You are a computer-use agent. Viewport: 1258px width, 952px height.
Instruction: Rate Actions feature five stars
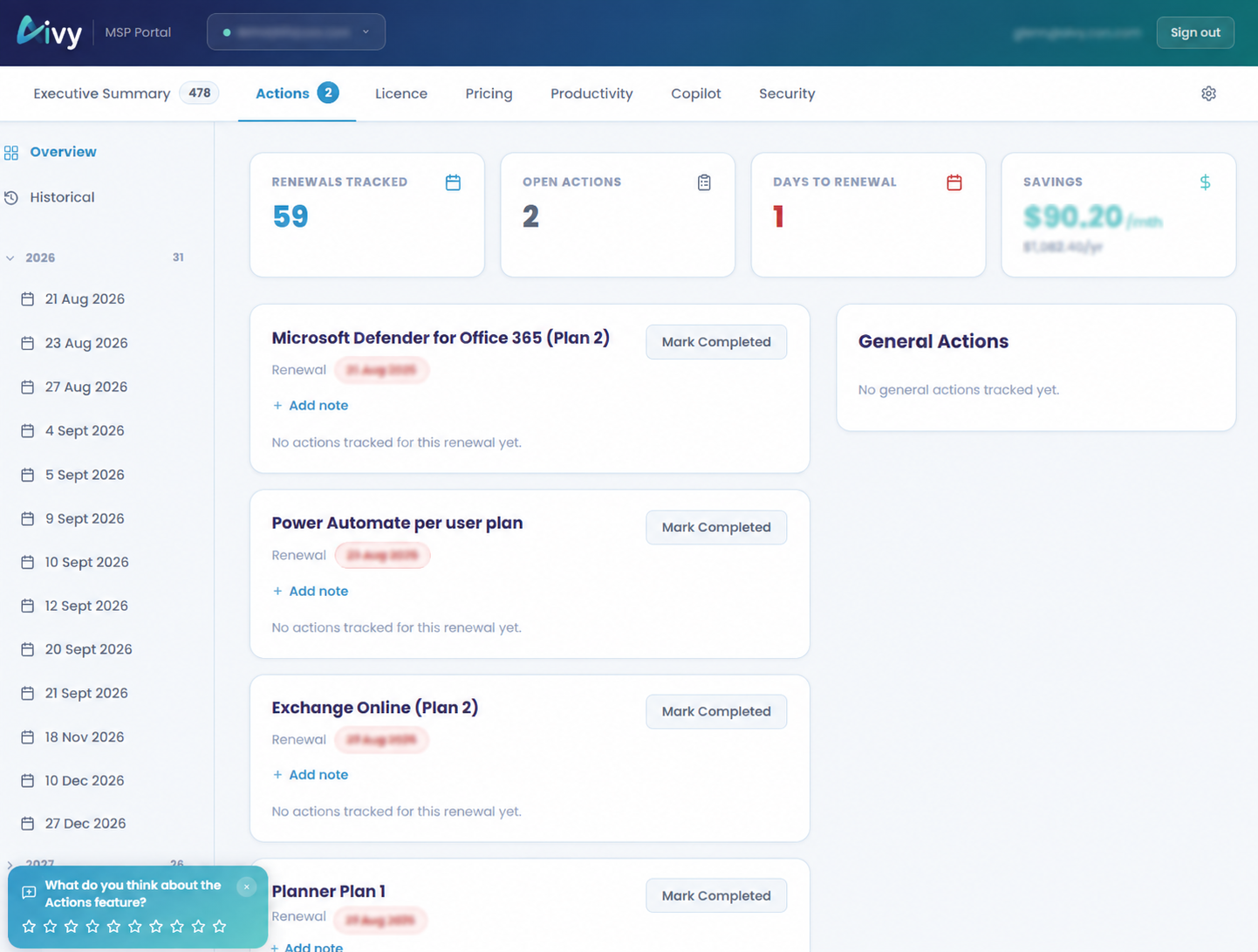(113, 927)
